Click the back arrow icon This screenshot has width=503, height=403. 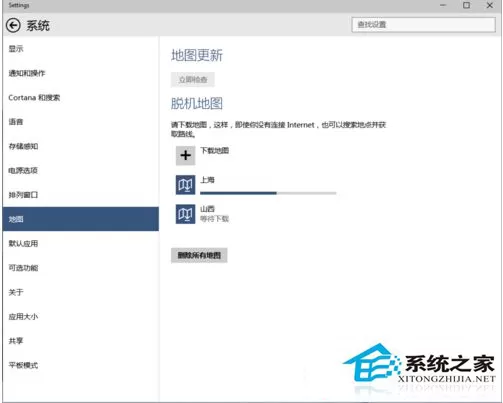(13, 25)
